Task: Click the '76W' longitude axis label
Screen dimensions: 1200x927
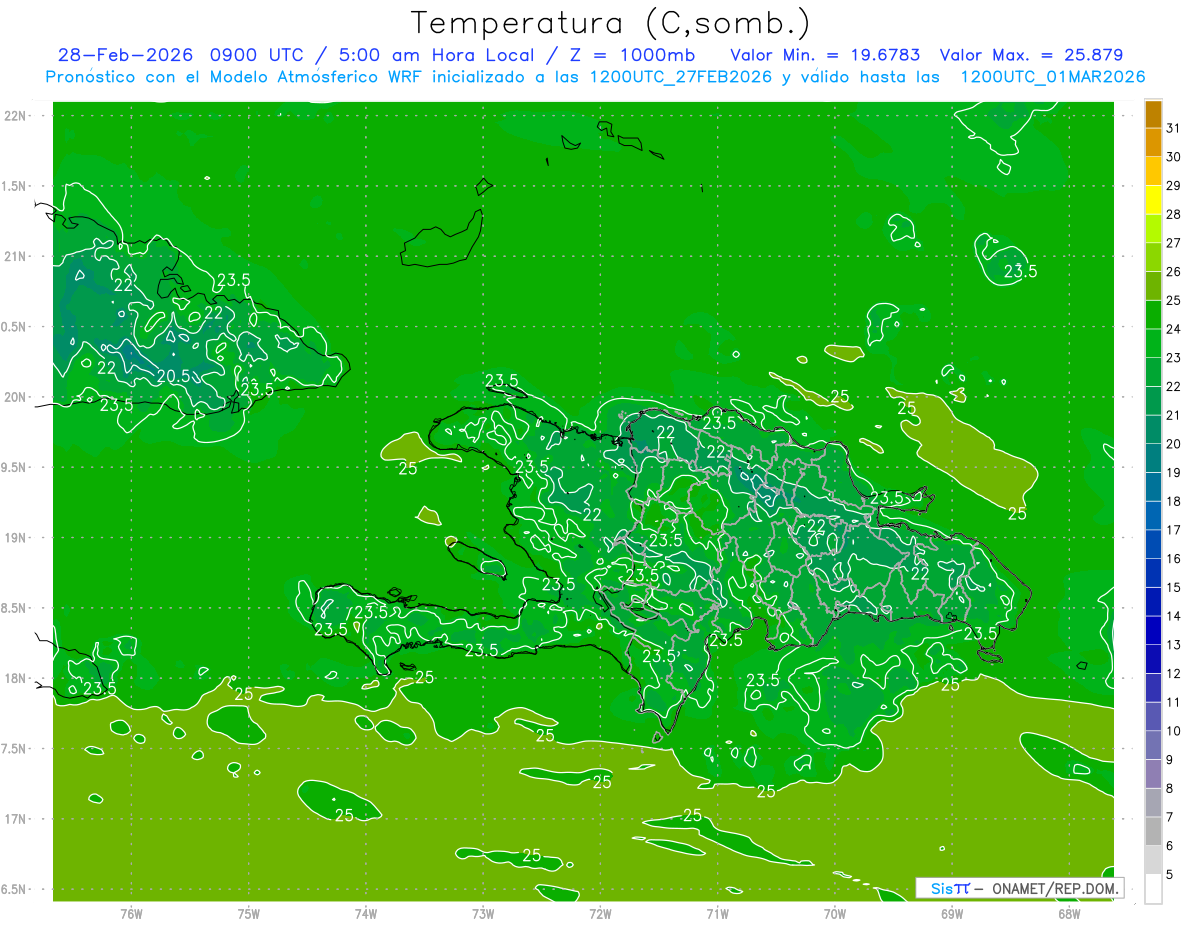Action: [131, 913]
